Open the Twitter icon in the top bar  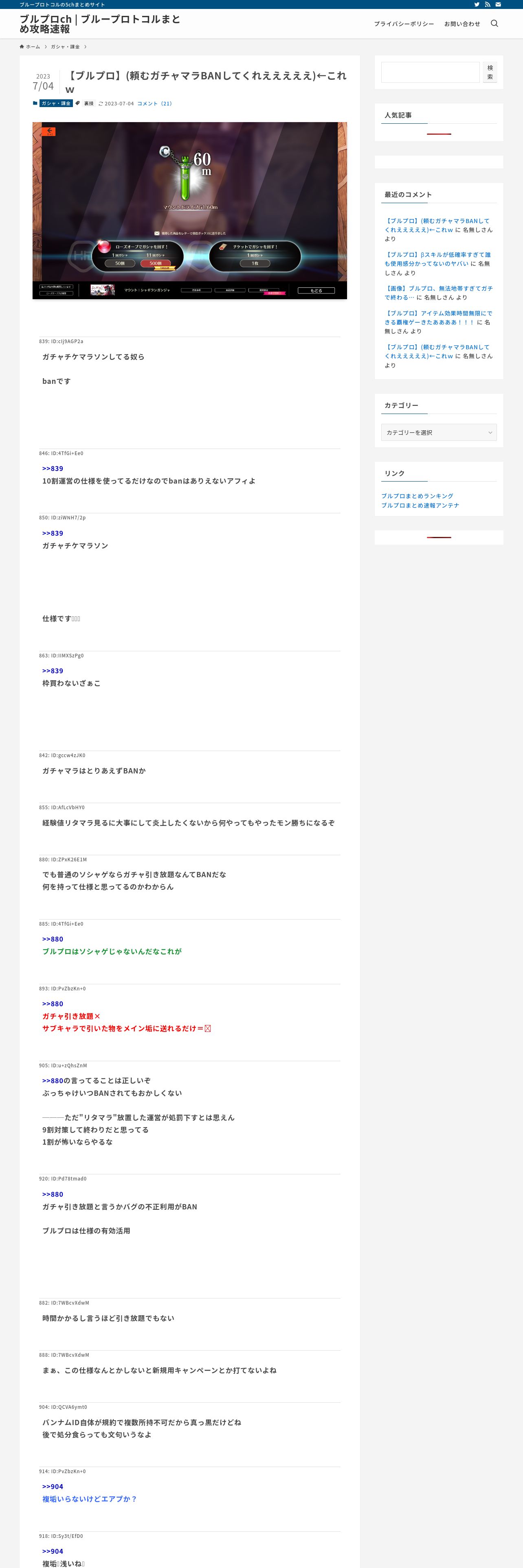click(477, 4)
